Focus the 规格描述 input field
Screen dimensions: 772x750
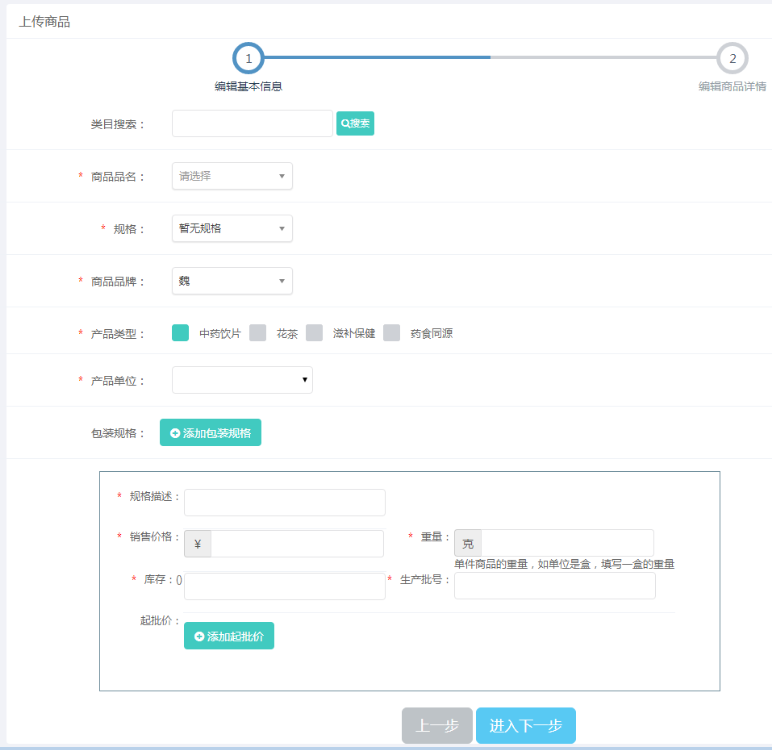pos(285,502)
